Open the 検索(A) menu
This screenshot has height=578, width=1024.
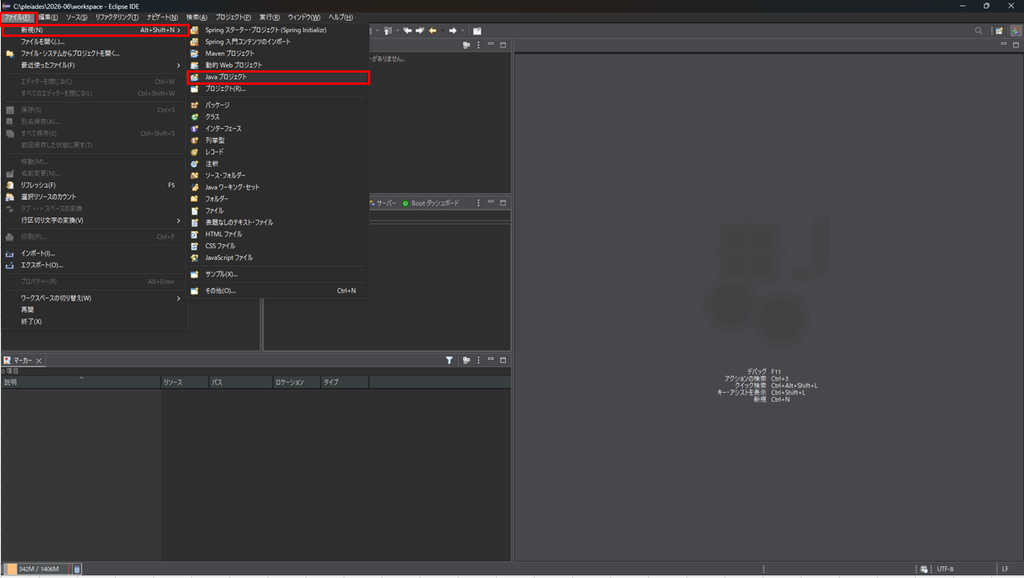[x=197, y=18]
